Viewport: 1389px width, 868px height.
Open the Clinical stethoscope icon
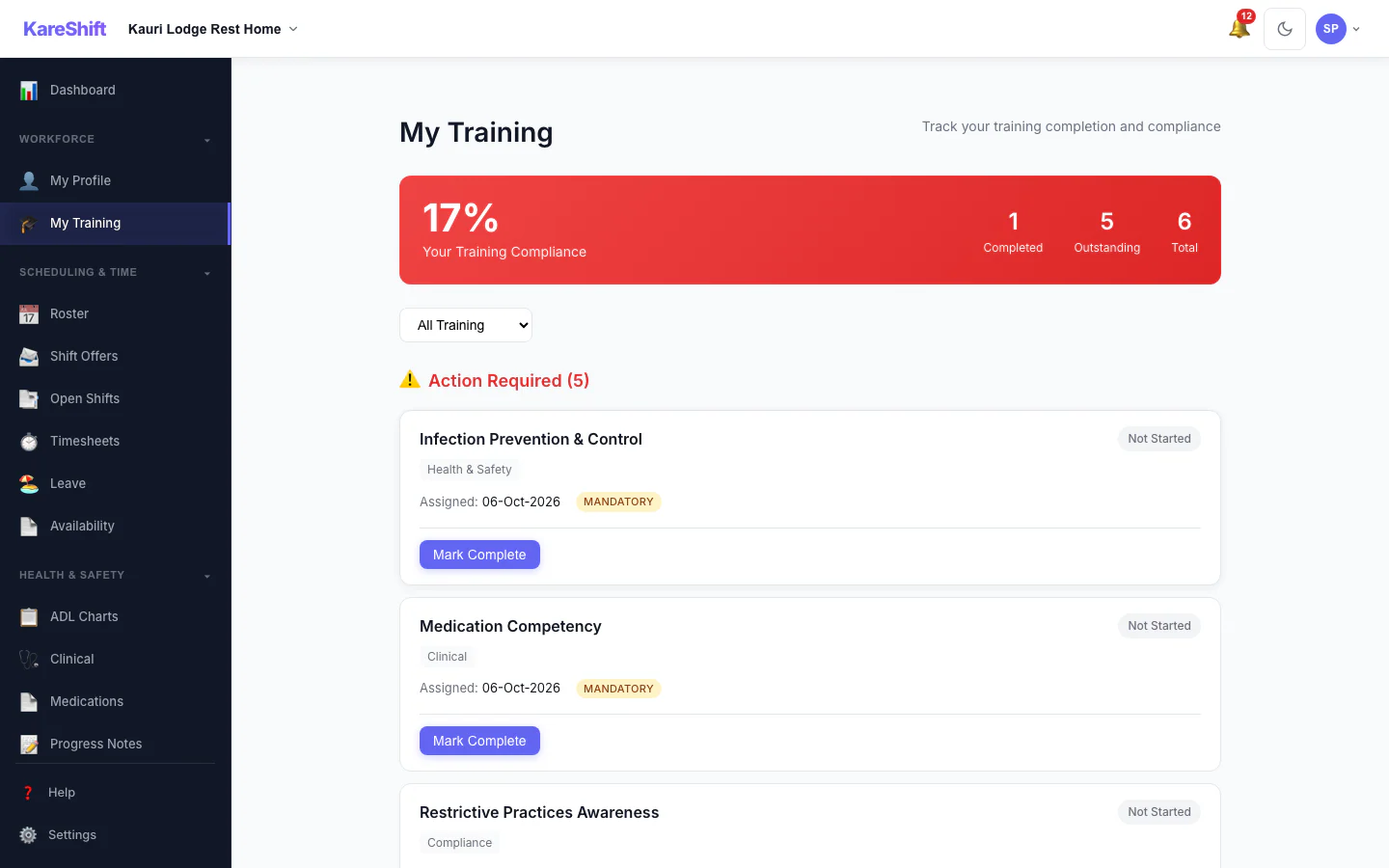[x=29, y=660]
